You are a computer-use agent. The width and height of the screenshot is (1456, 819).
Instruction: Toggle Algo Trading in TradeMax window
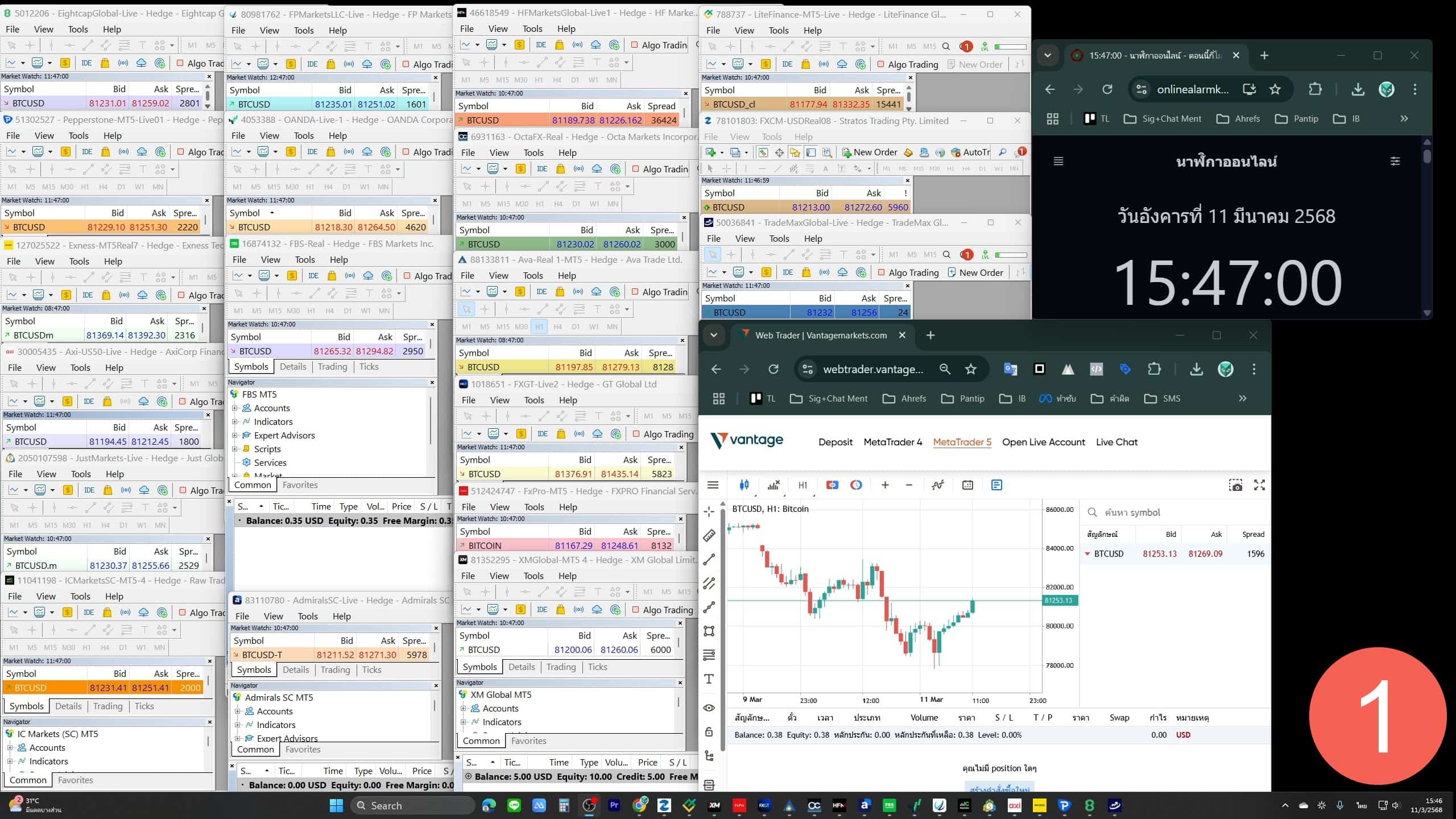908,272
